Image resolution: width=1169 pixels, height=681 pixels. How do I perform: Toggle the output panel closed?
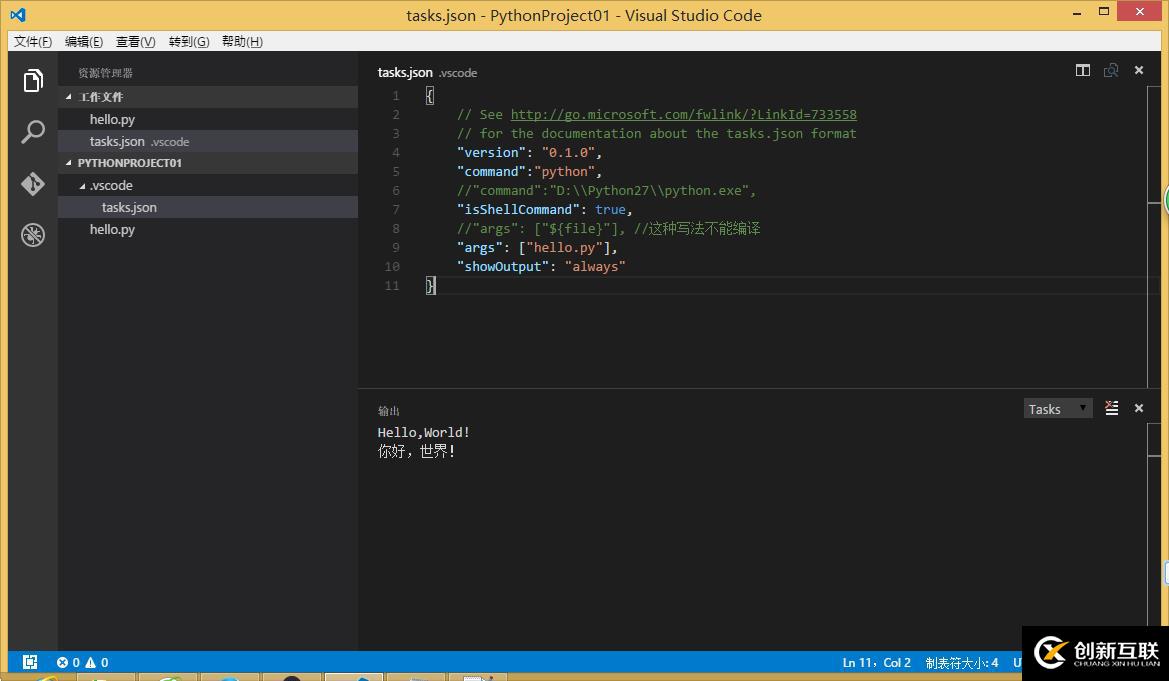click(x=1139, y=408)
